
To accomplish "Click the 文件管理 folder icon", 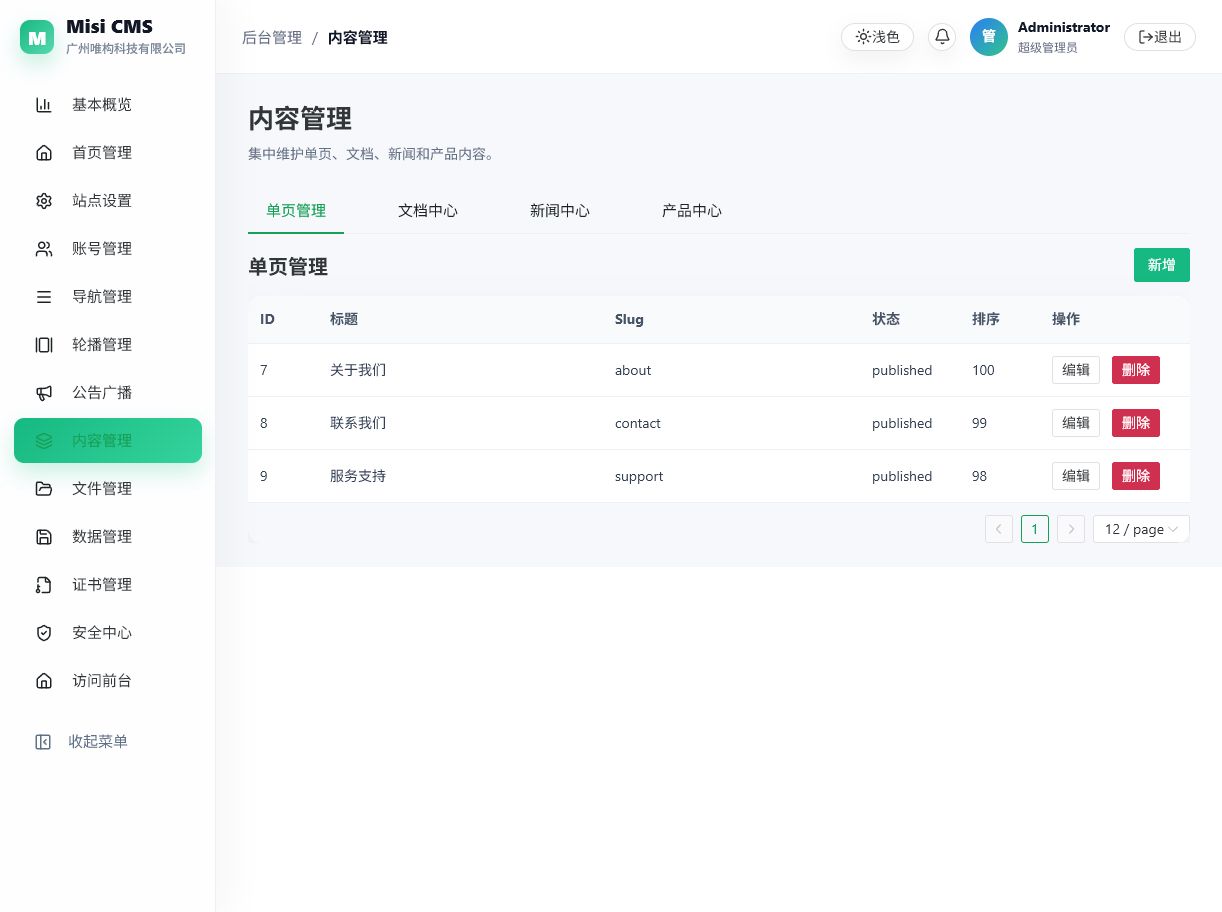I will pos(44,489).
